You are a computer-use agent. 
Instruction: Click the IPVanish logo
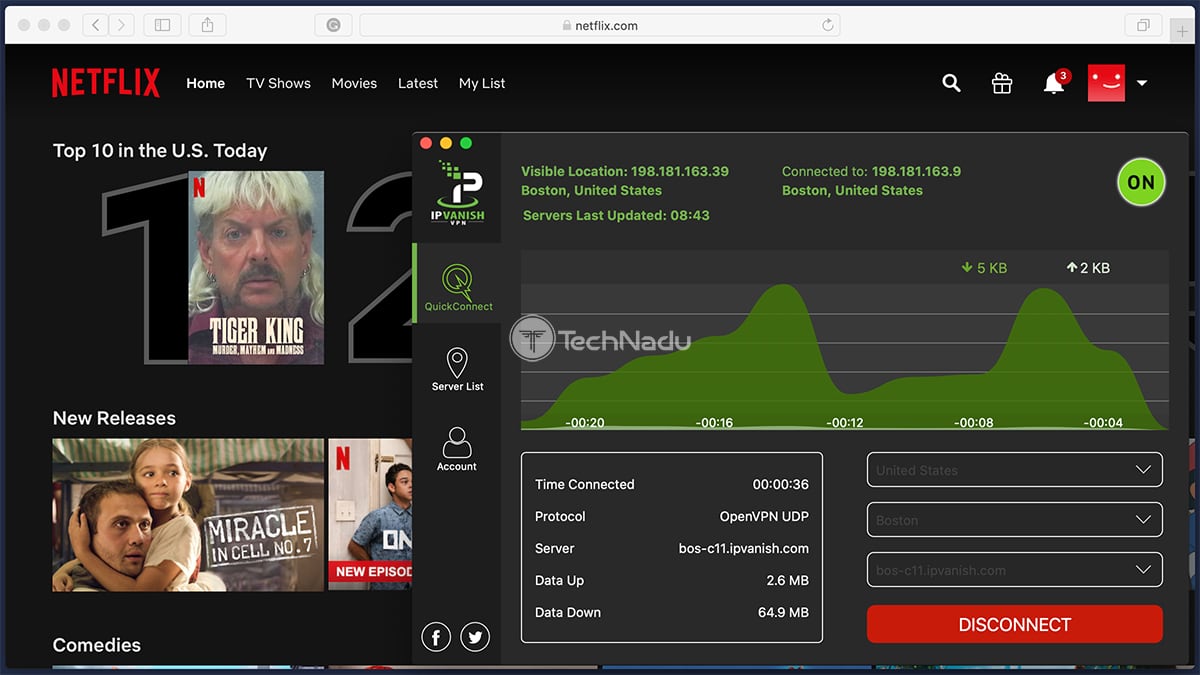[x=456, y=193]
